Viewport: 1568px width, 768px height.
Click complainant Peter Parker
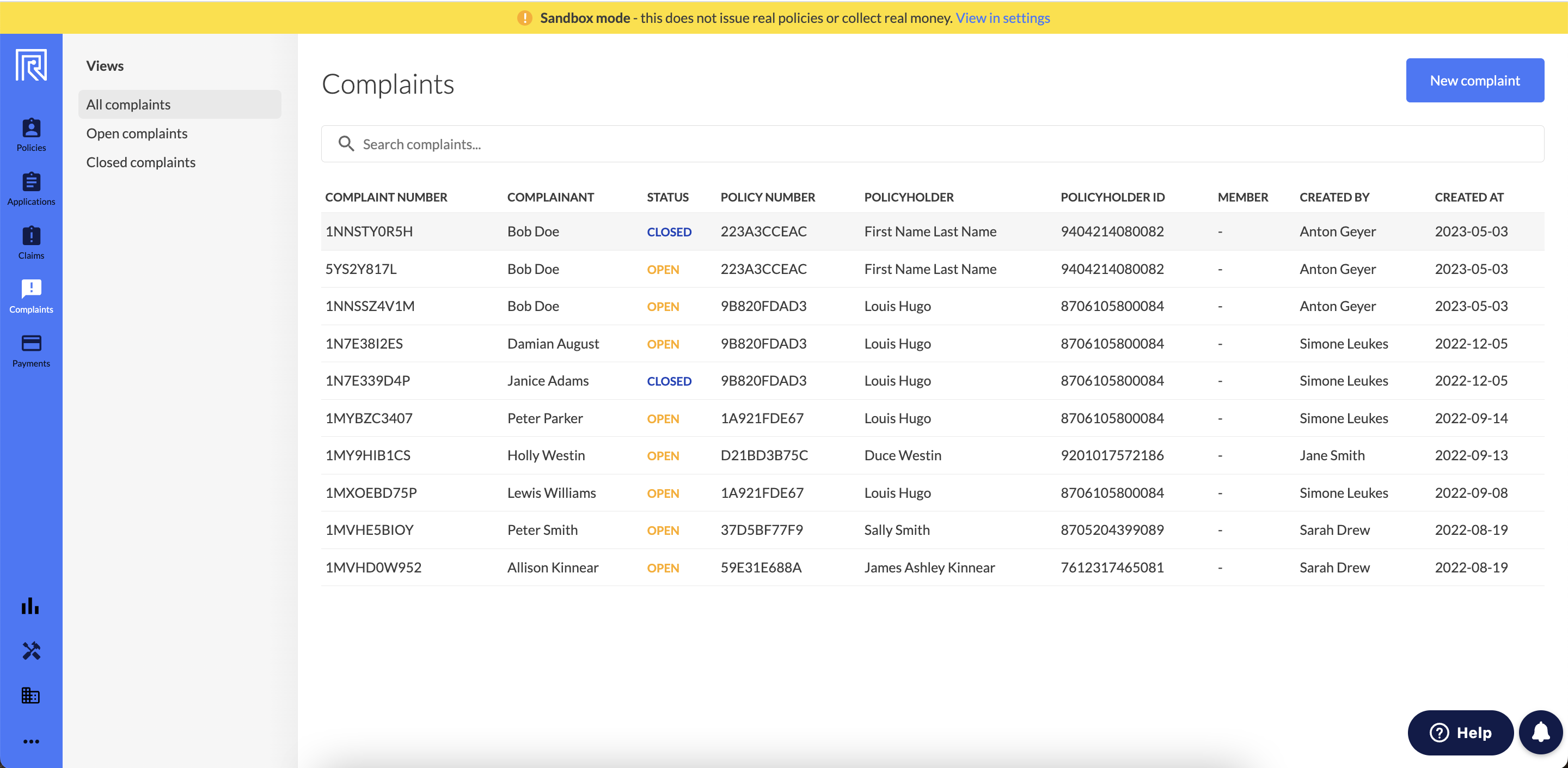[545, 418]
